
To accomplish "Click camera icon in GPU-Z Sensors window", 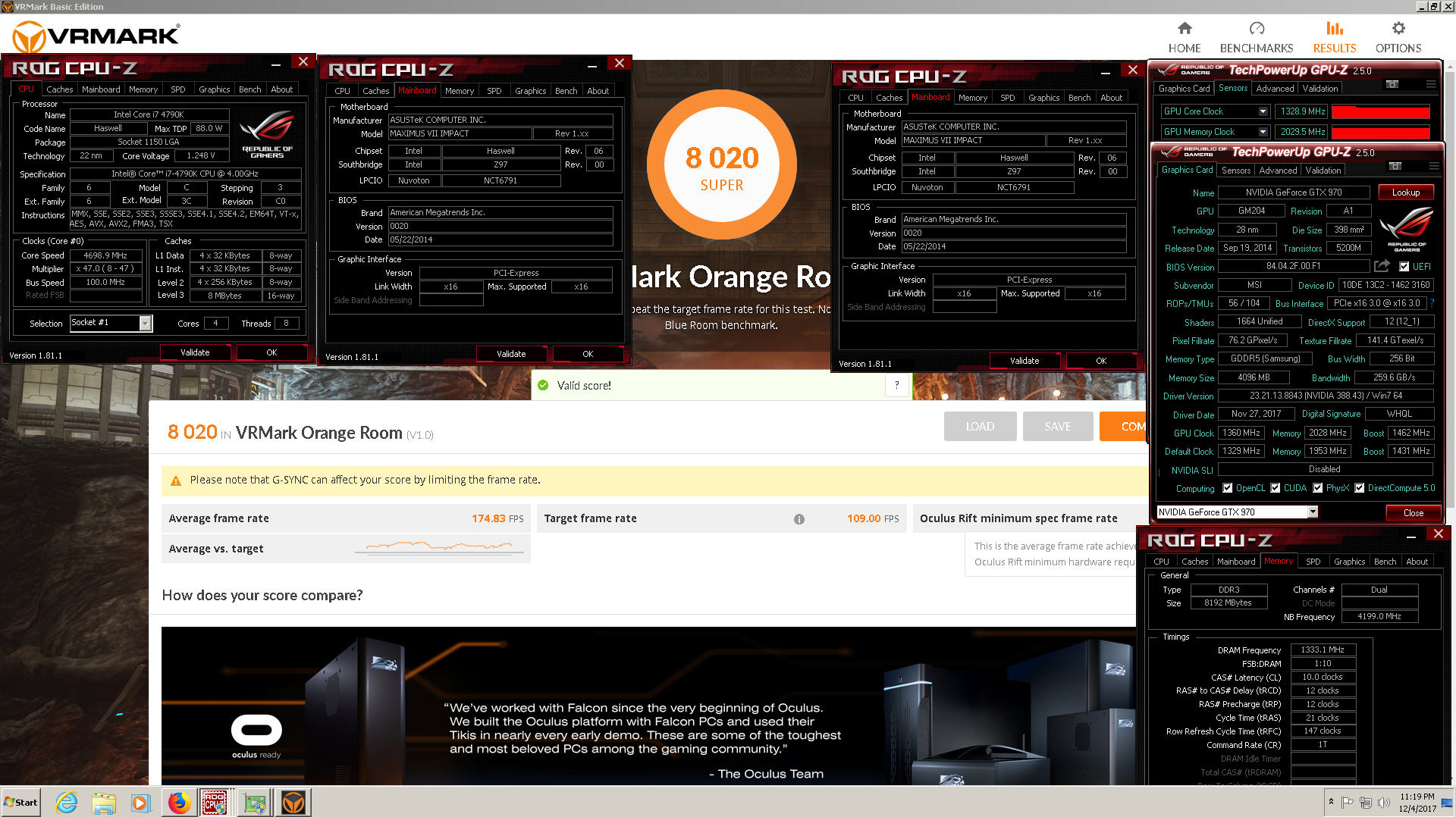I will tap(1392, 84).
